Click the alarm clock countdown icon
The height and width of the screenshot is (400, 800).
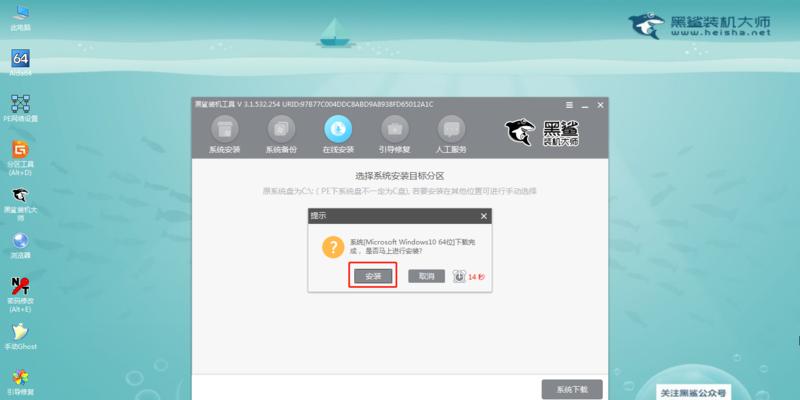(x=459, y=276)
